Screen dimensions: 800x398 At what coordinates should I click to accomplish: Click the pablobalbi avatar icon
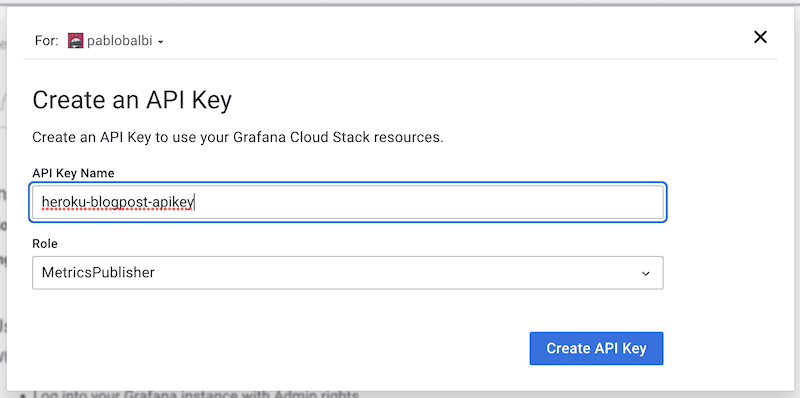pyautogui.click(x=75, y=41)
